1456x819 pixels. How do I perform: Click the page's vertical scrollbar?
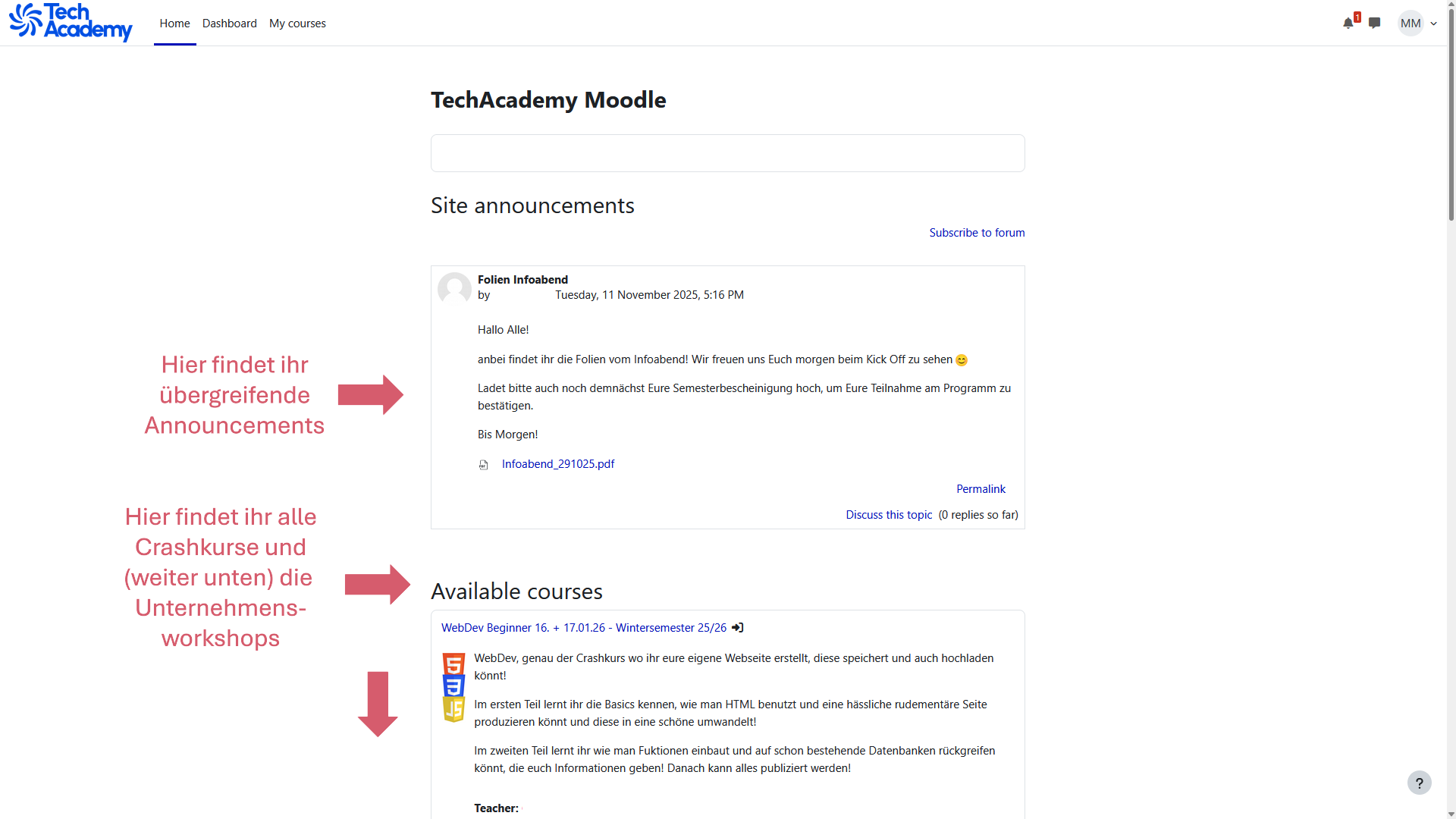pyautogui.click(x=1451, y=114)
